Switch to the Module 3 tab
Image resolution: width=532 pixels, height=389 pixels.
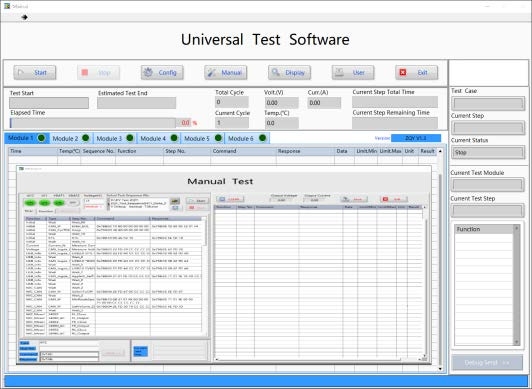(x=115, y=138)
